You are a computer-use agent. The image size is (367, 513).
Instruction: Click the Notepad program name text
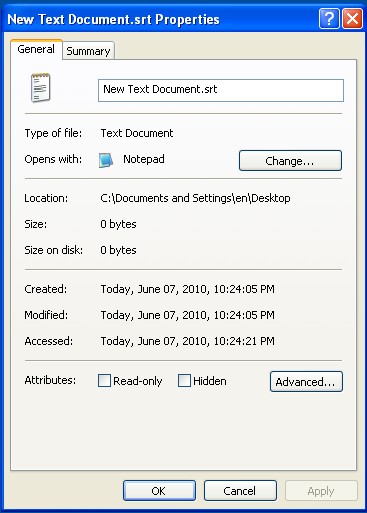pos(144,159)
